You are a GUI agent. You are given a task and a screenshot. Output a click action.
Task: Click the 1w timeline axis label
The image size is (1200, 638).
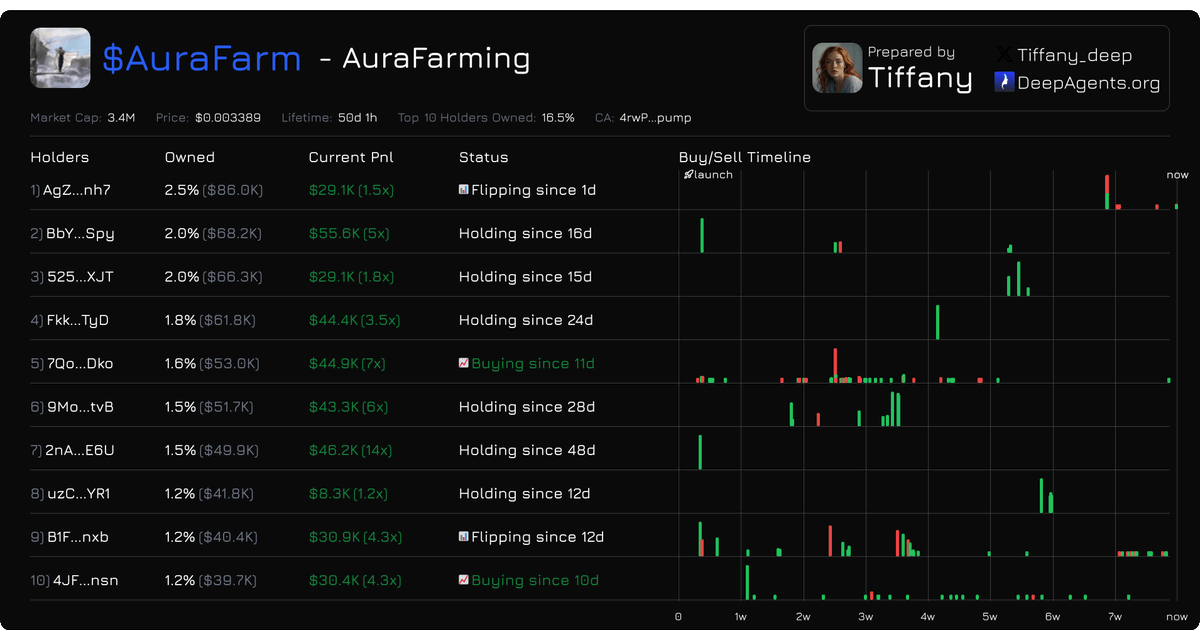click(x=741, y=616)
